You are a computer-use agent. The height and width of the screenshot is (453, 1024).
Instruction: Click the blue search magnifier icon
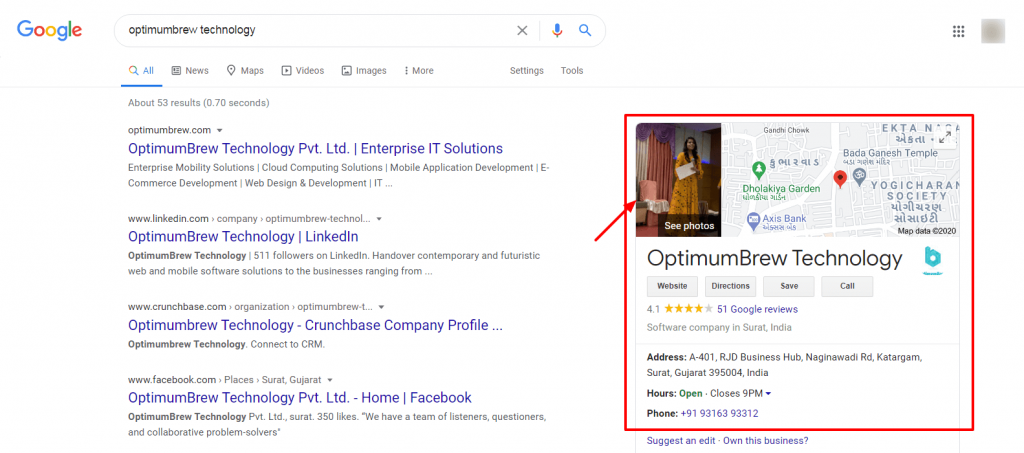[x=585, y=30]
